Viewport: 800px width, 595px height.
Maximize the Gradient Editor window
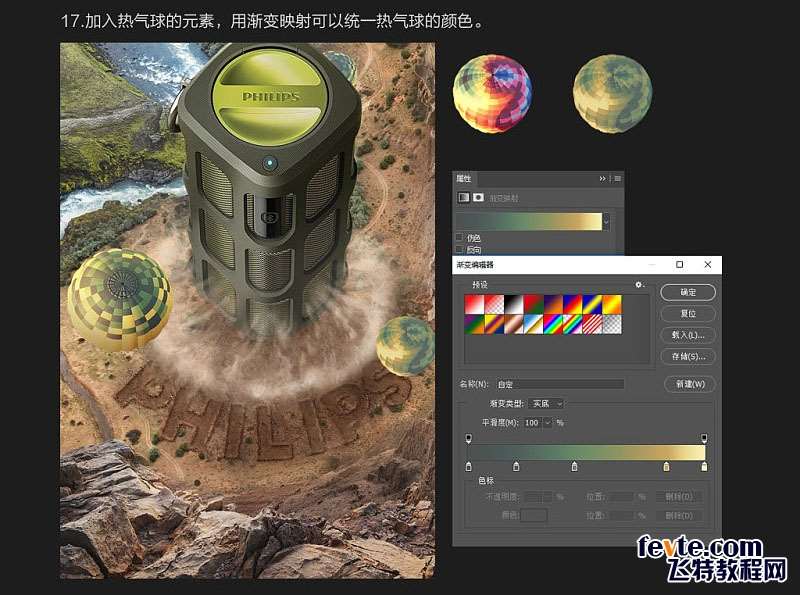(680, 264)
